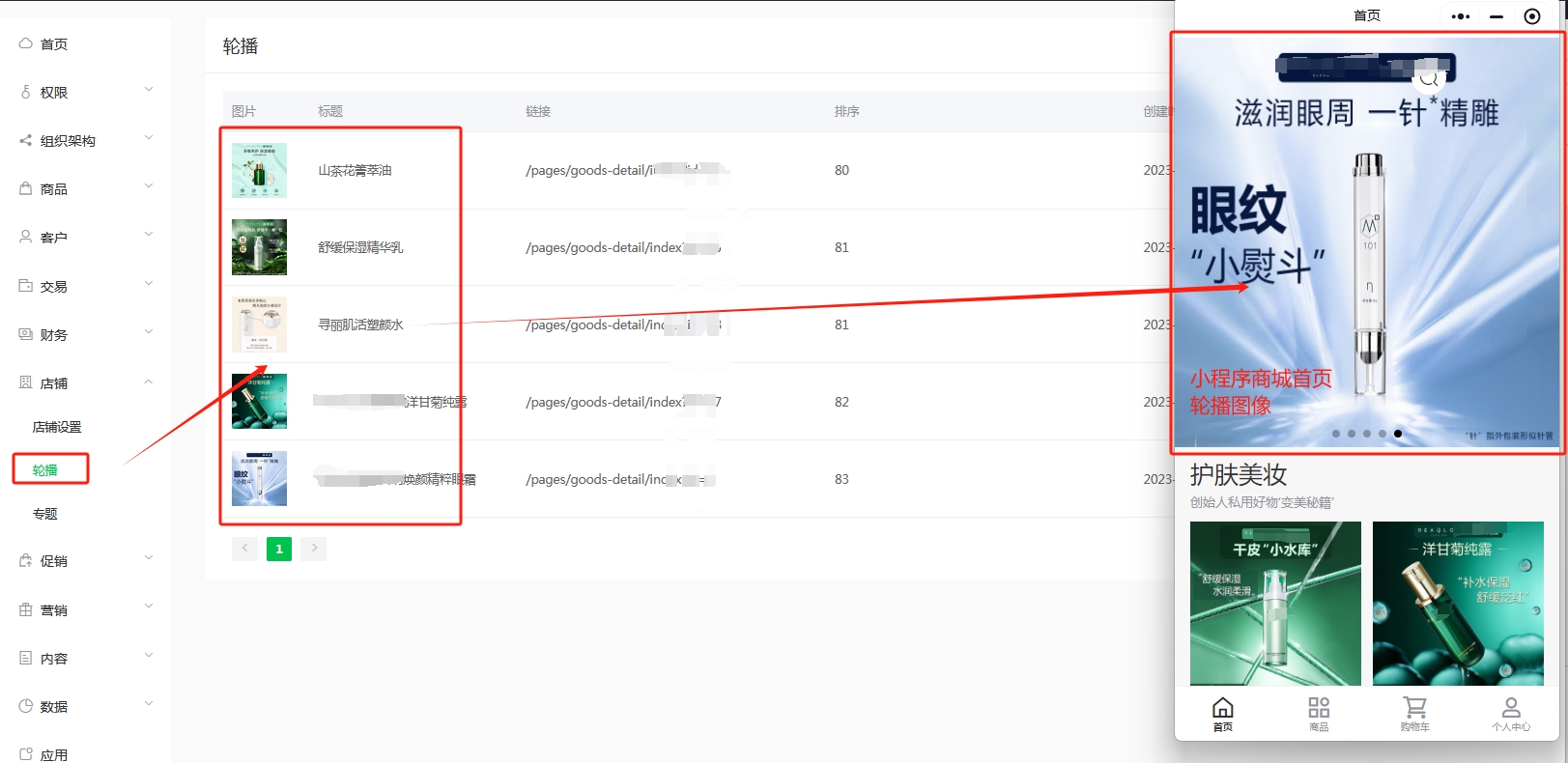Select the 轮播 submenu item
This screenshot has width=1568, height=763.
[45, 470]
